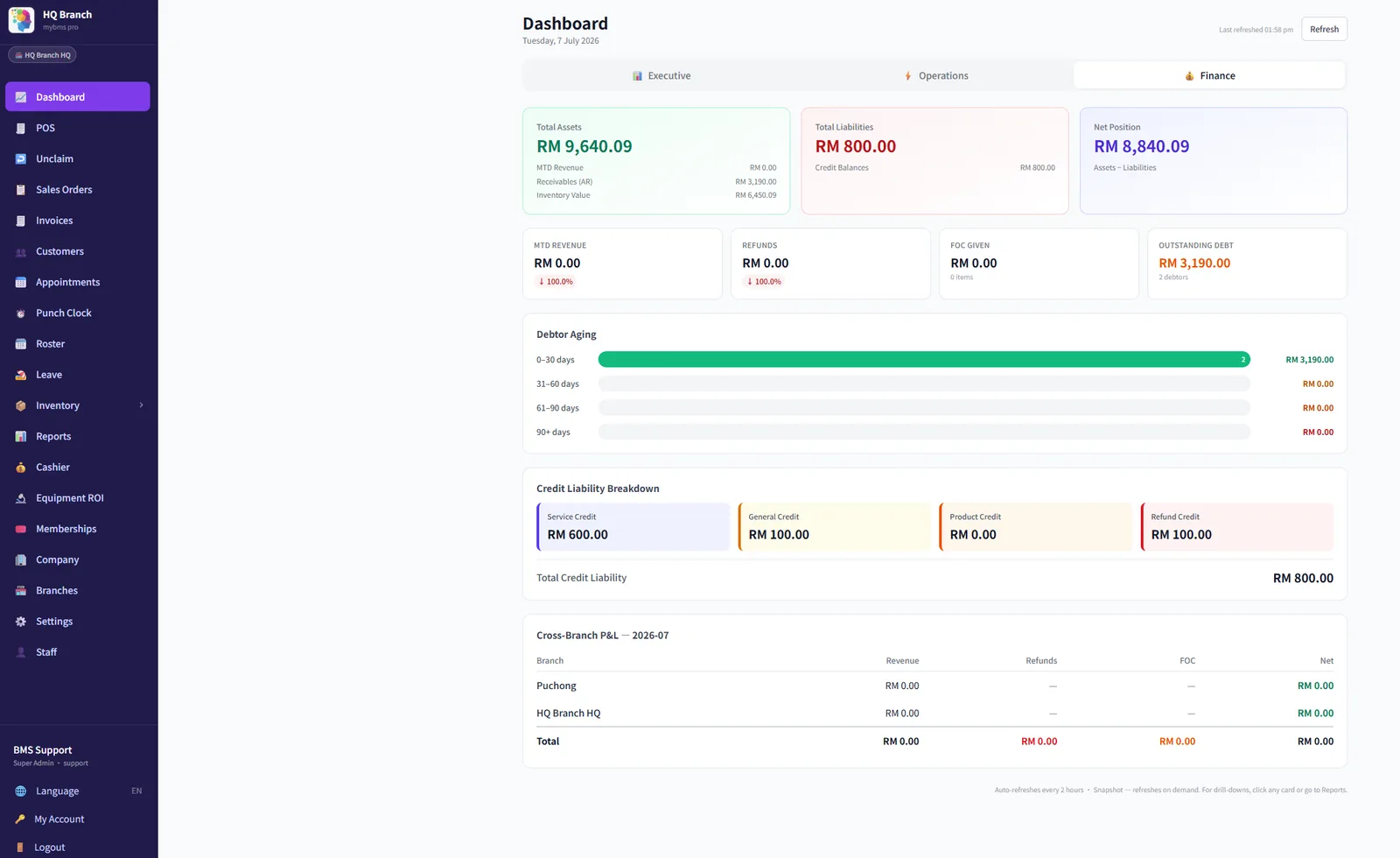Go to the Equipment ROI page

[x=78, y=498]
